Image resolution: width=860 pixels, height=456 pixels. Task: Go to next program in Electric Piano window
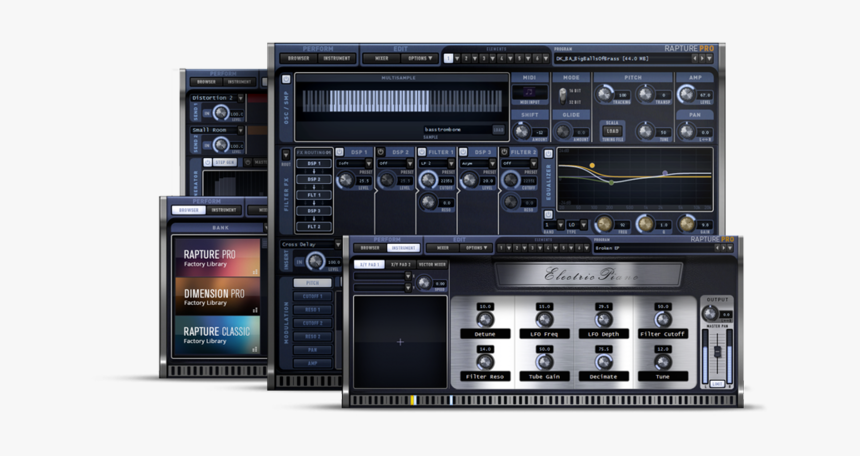[723, 248]
